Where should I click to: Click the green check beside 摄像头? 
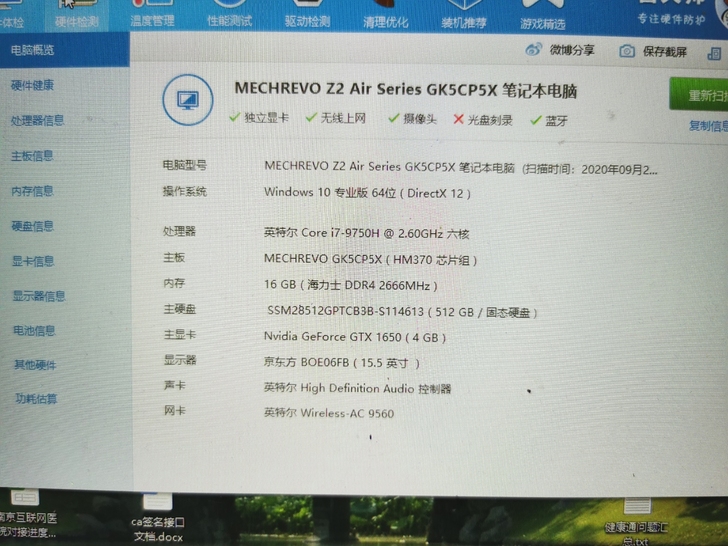click(394, 118)
